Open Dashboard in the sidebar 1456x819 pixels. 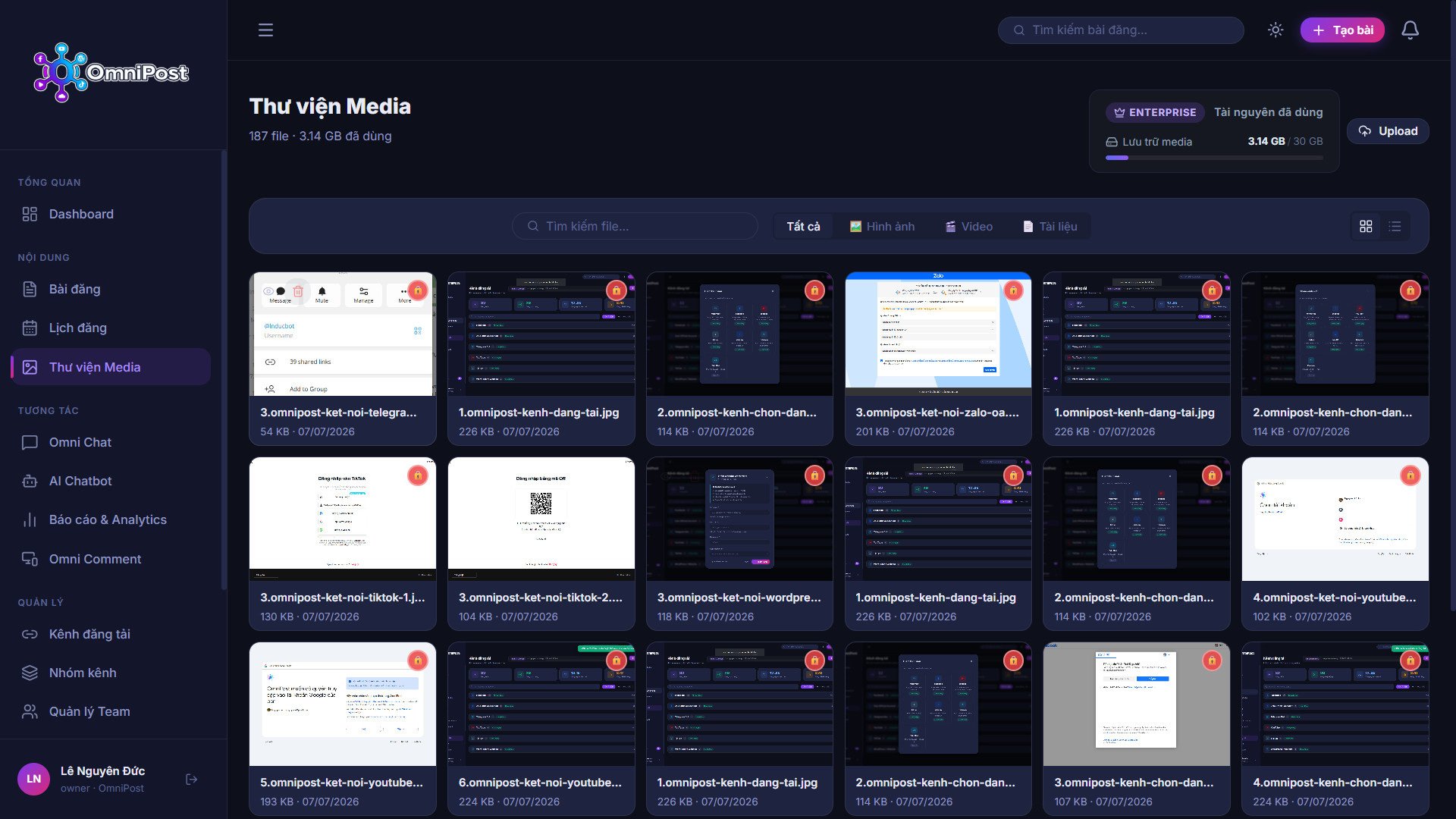click(111, 214)
